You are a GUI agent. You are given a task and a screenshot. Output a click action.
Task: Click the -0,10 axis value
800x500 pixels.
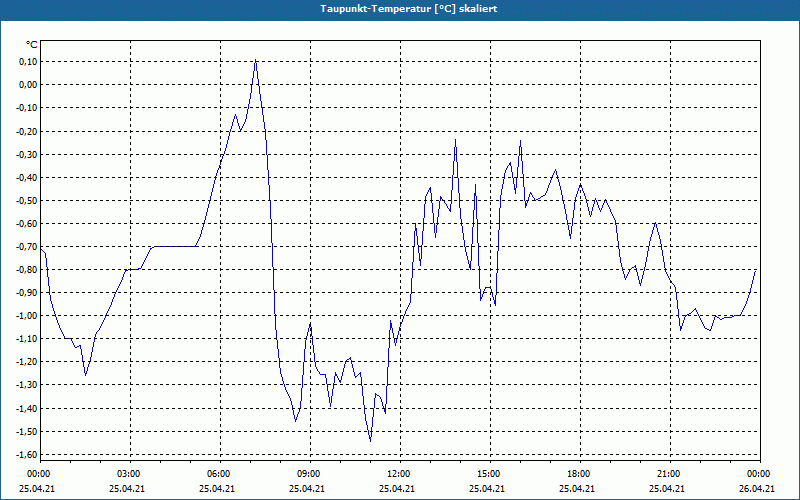26,108
